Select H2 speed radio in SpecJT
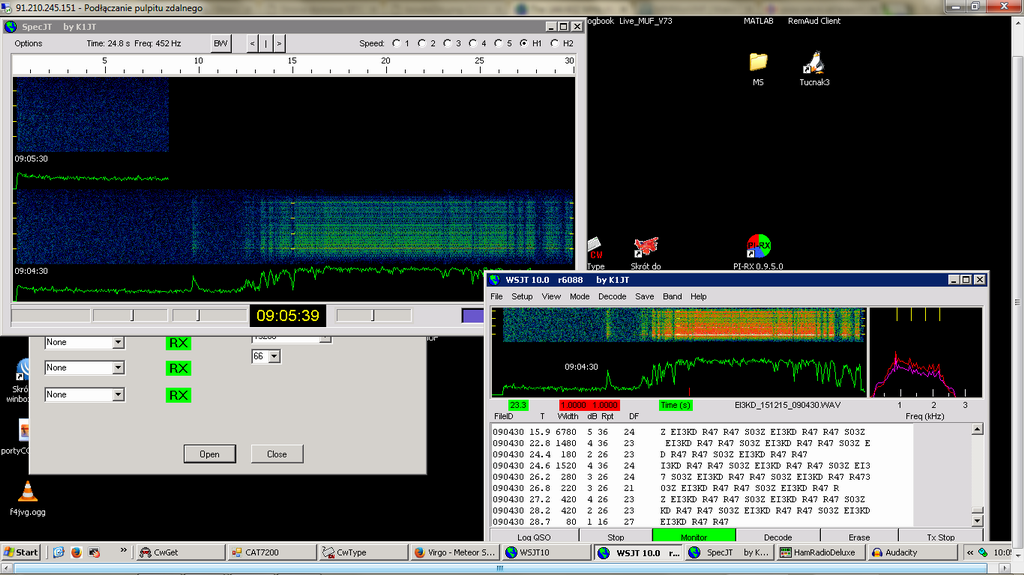Screen dimensions: 1024x575 (x=554, y=43)
